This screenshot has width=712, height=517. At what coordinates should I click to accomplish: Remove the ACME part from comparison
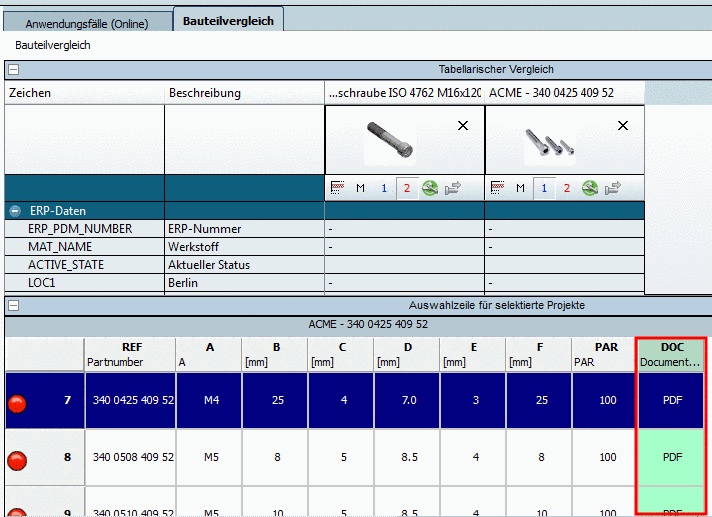pos(623,126)
